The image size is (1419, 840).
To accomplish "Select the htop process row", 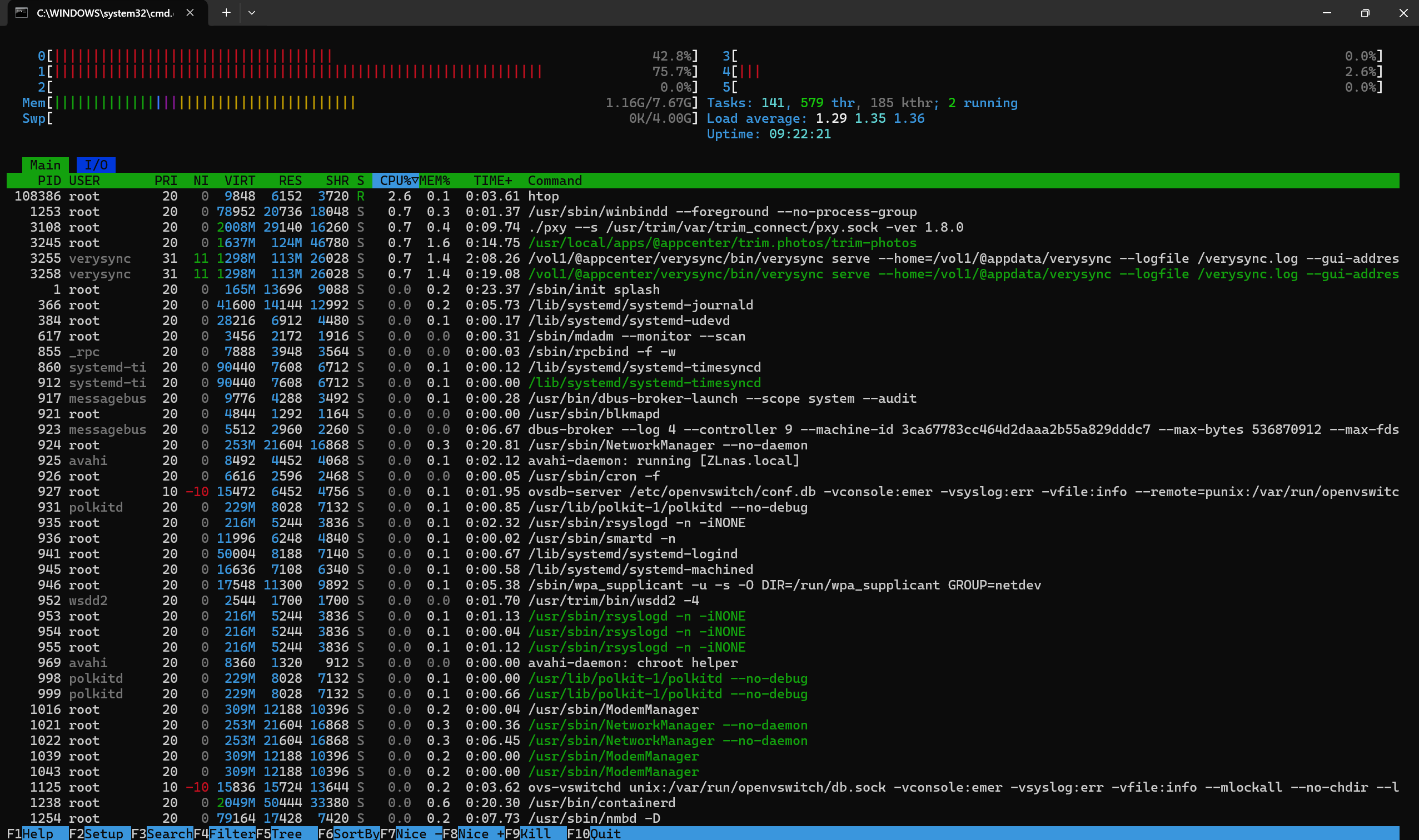I will tap(544, 197).
